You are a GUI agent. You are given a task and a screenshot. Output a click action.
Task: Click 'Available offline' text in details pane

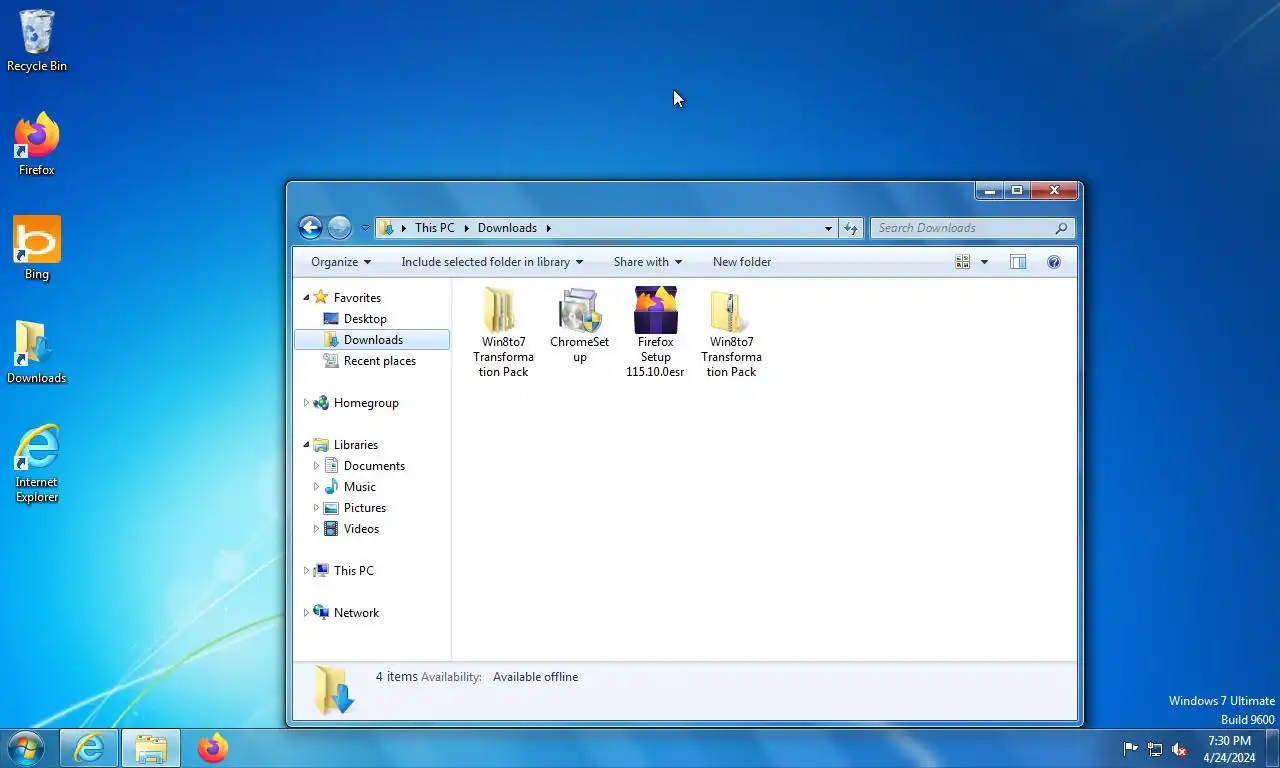point(535,677)
